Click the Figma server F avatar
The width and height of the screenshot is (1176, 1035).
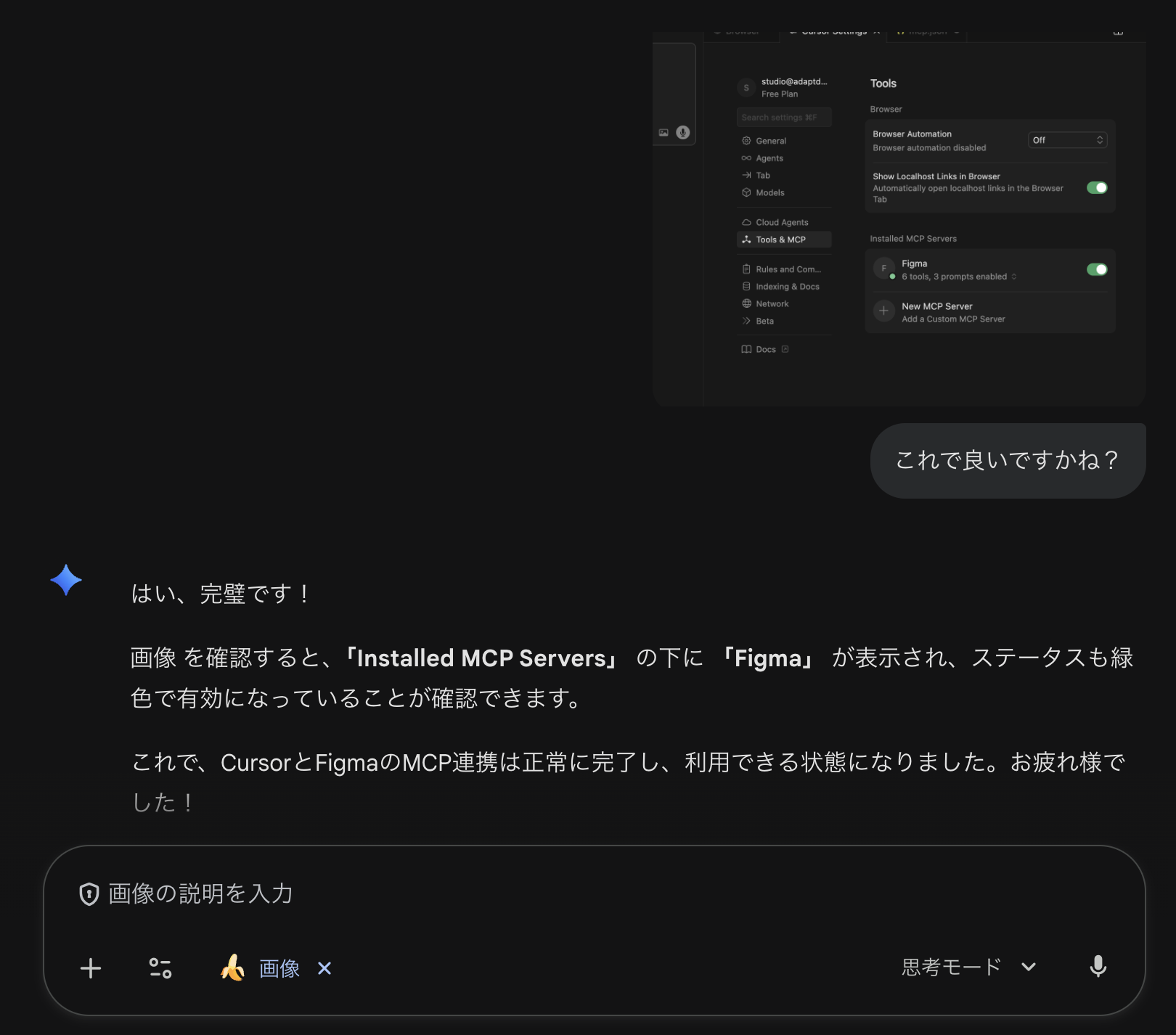(883, 268)
